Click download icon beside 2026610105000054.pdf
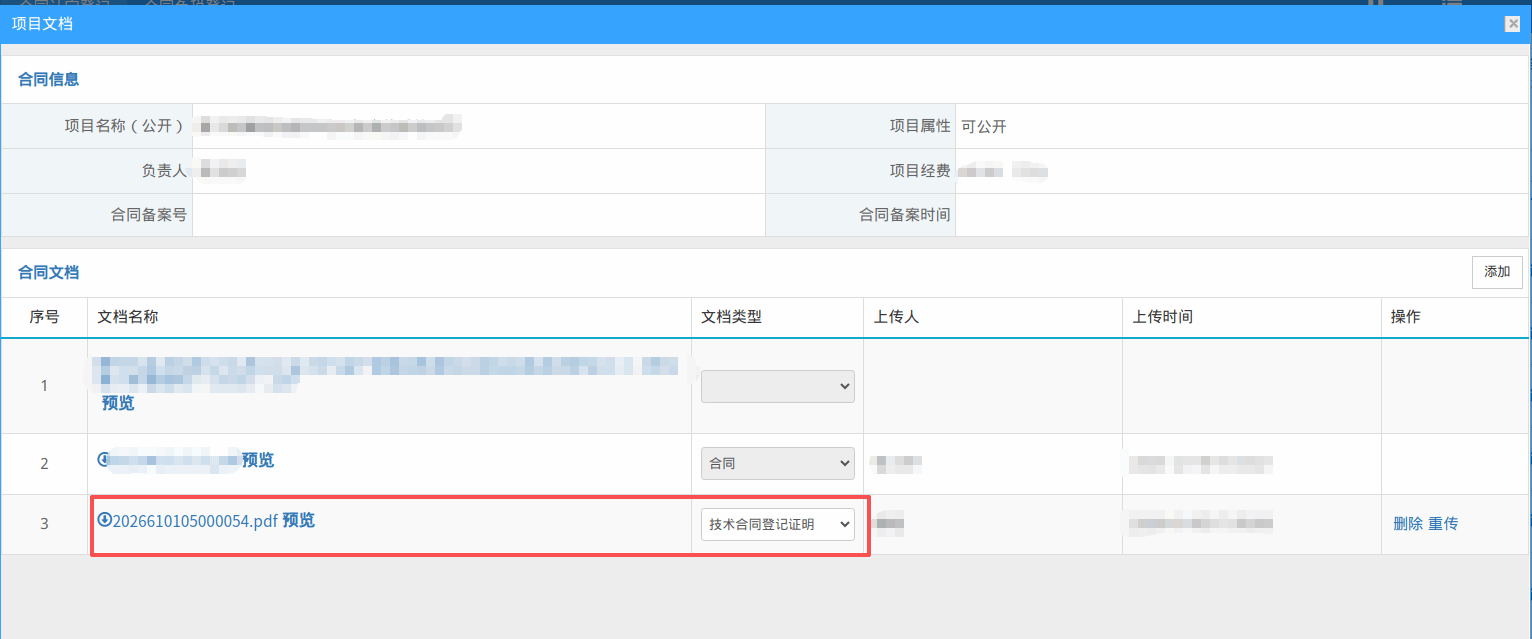Image resolution: width=1532 pixels, height=639 pixels. pyautogui.click(x=104, y=520)
